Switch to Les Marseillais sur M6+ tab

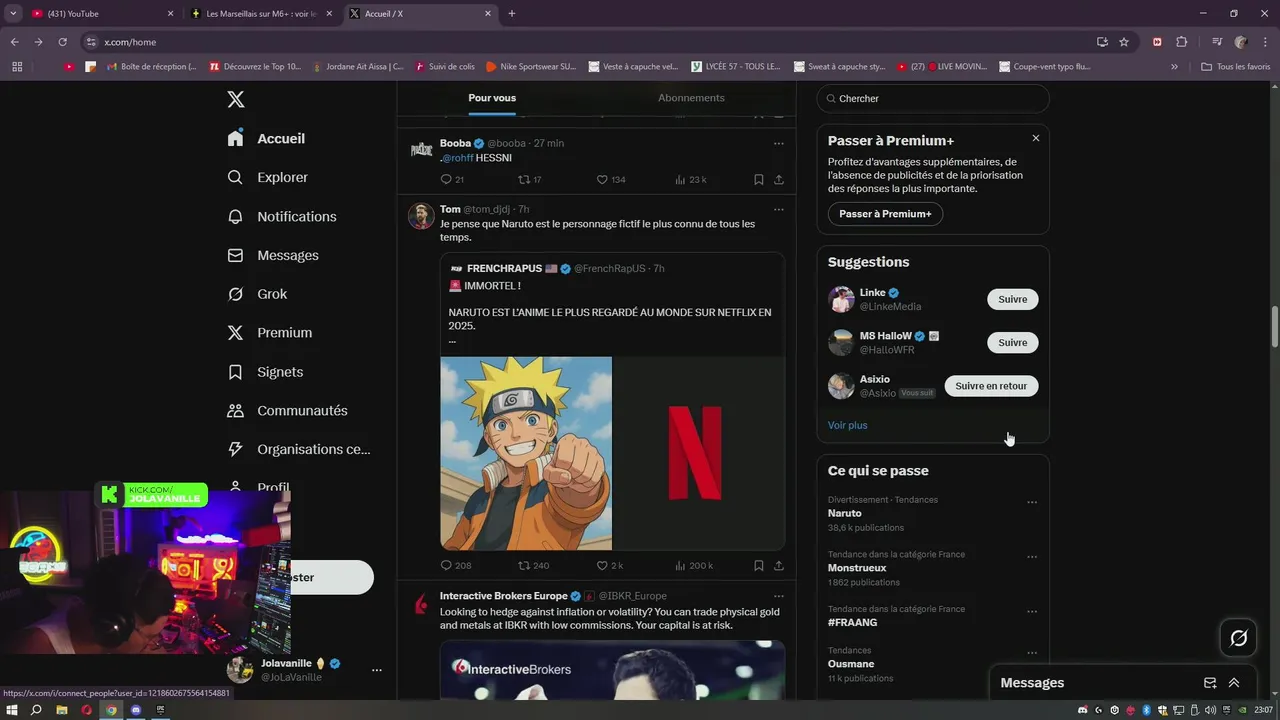tap(260, 14)
